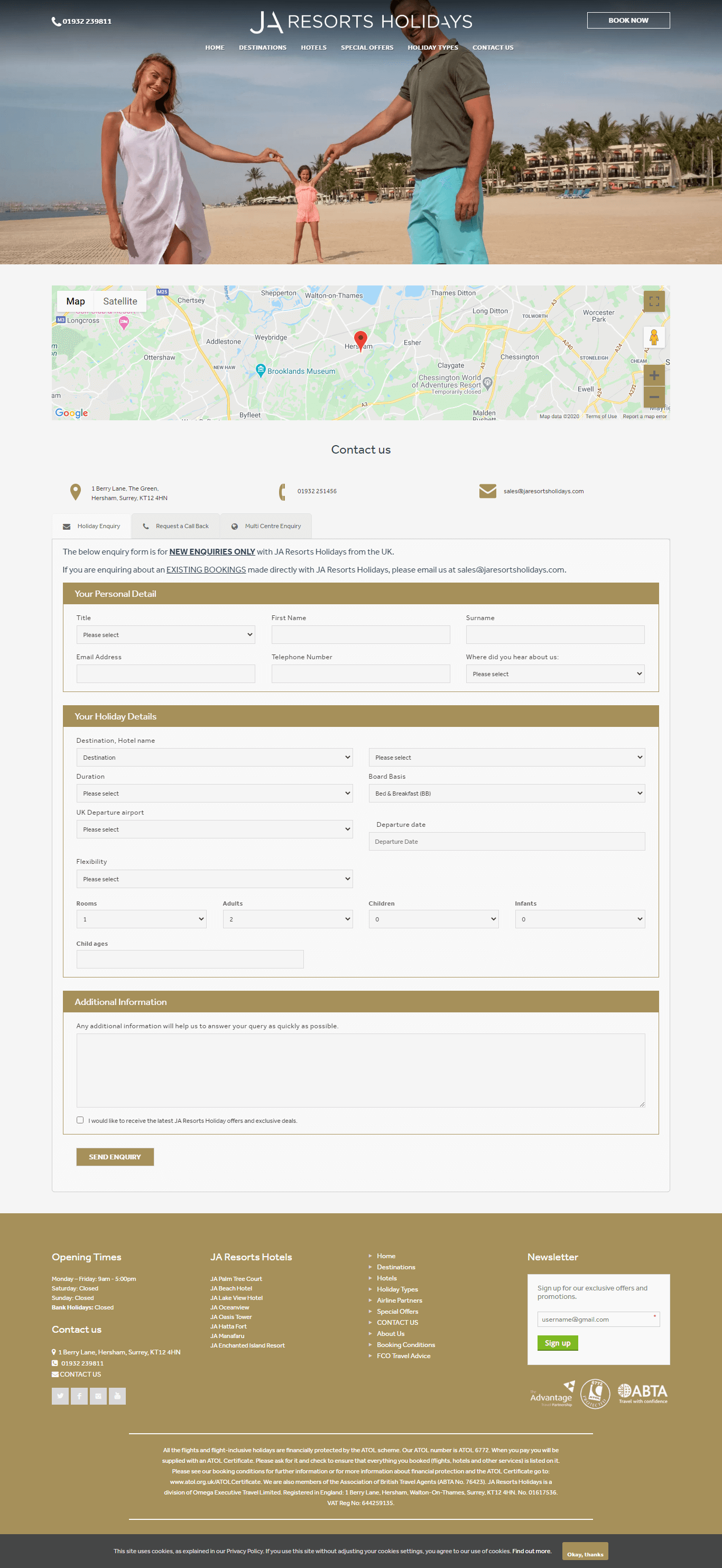Image resolution: width=722 pixels, height=1568 pixels.
Task: Click the SEND ENQUIRY button
Action: click(x=115, y=1157)
